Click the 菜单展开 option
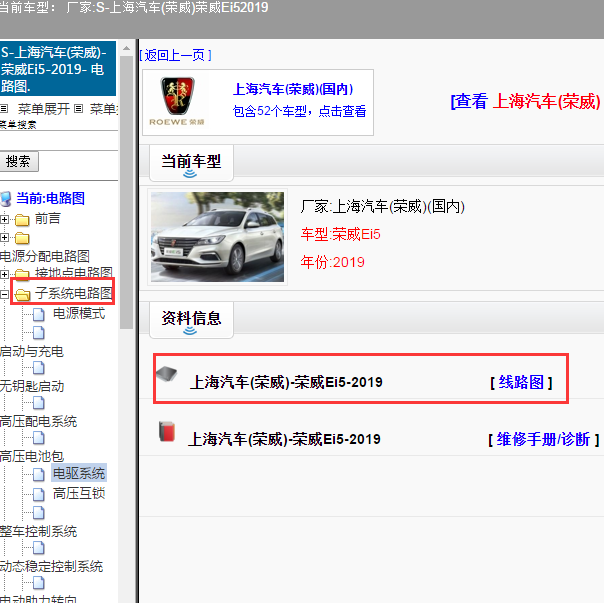The image size is (604, 603). [44, 109]
